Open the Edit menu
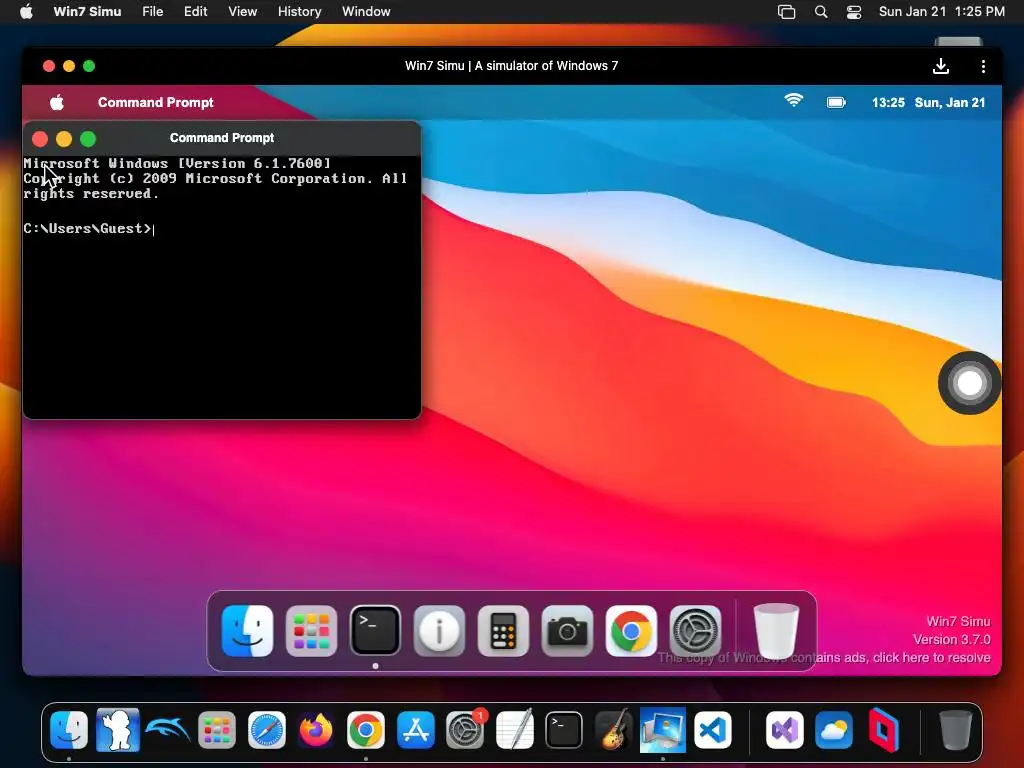The image size is (1024, 768). point(195,11)
